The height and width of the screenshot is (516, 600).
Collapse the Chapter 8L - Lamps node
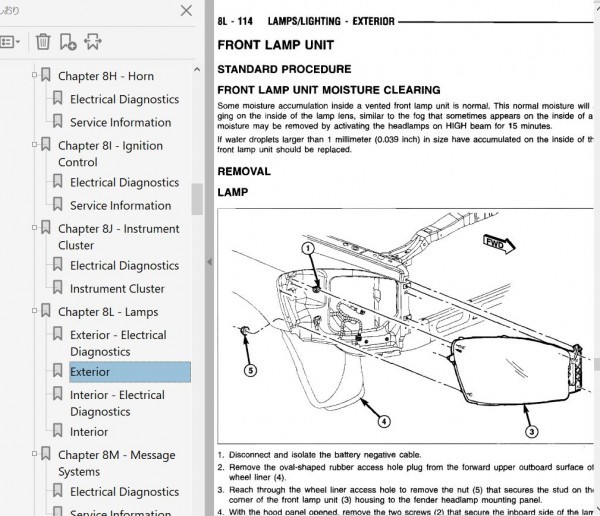coord(34,310)
